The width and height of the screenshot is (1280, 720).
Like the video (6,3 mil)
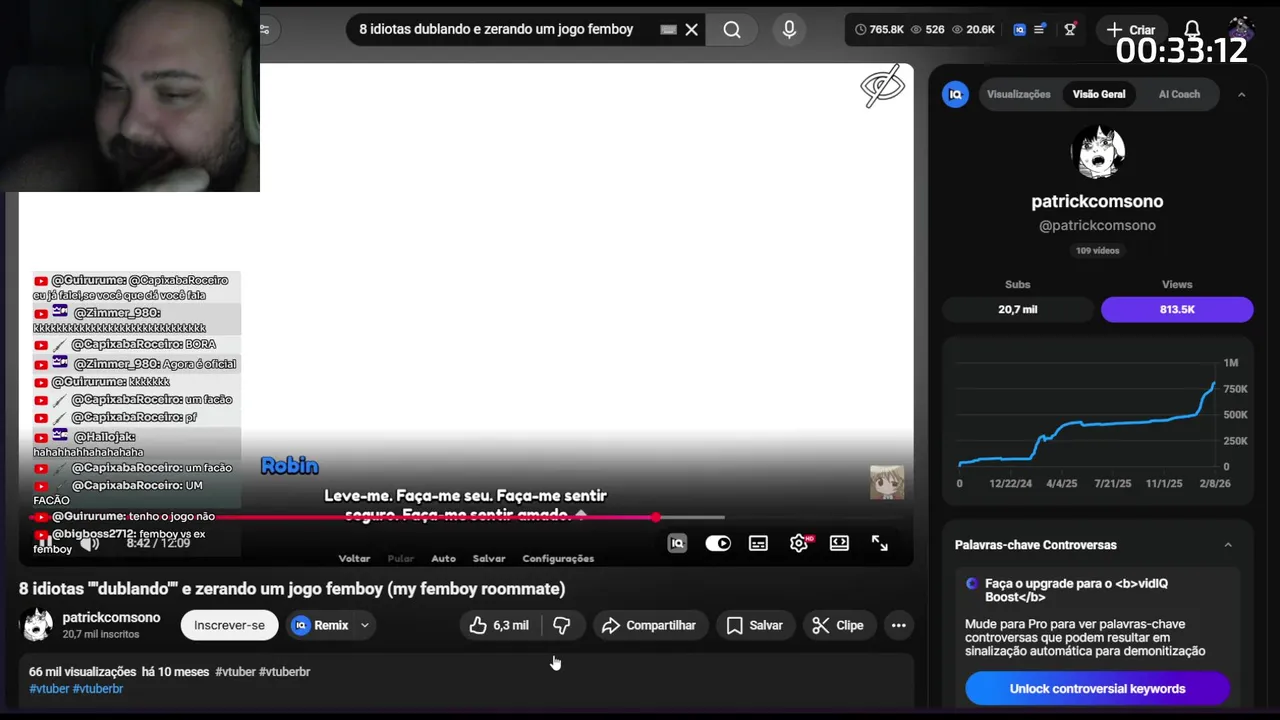coord(499,625)
